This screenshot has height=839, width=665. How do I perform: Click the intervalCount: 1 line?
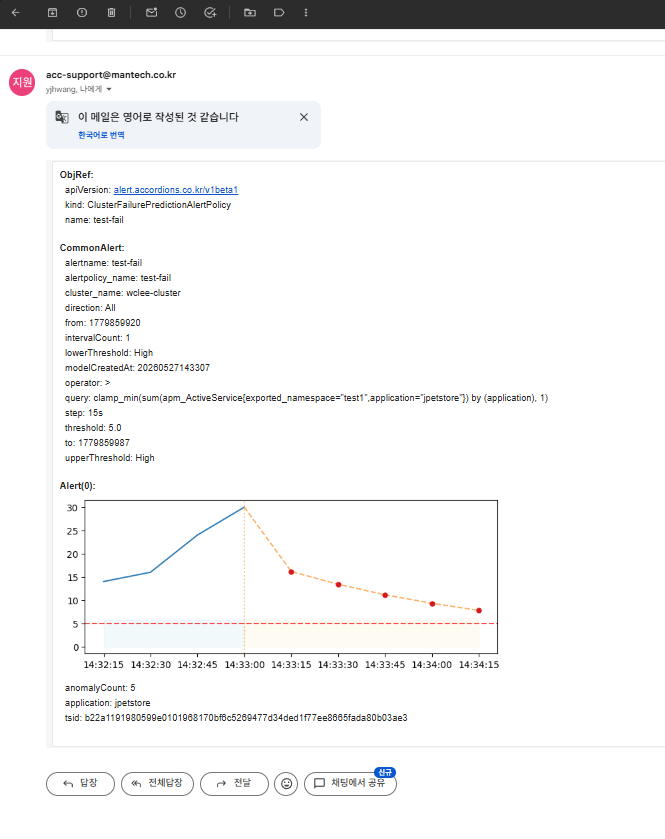pos(97,338)
